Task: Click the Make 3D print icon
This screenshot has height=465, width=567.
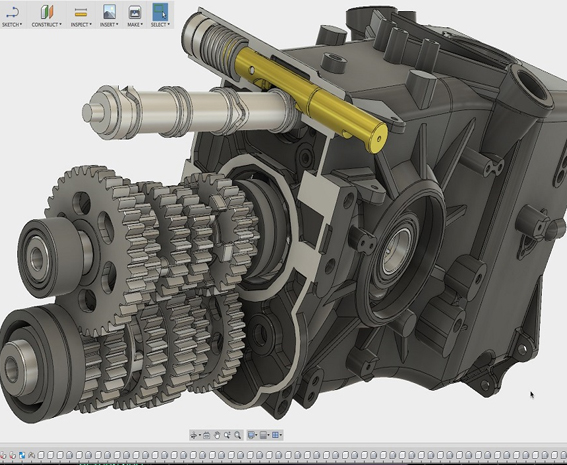Action: click(135, 12)
